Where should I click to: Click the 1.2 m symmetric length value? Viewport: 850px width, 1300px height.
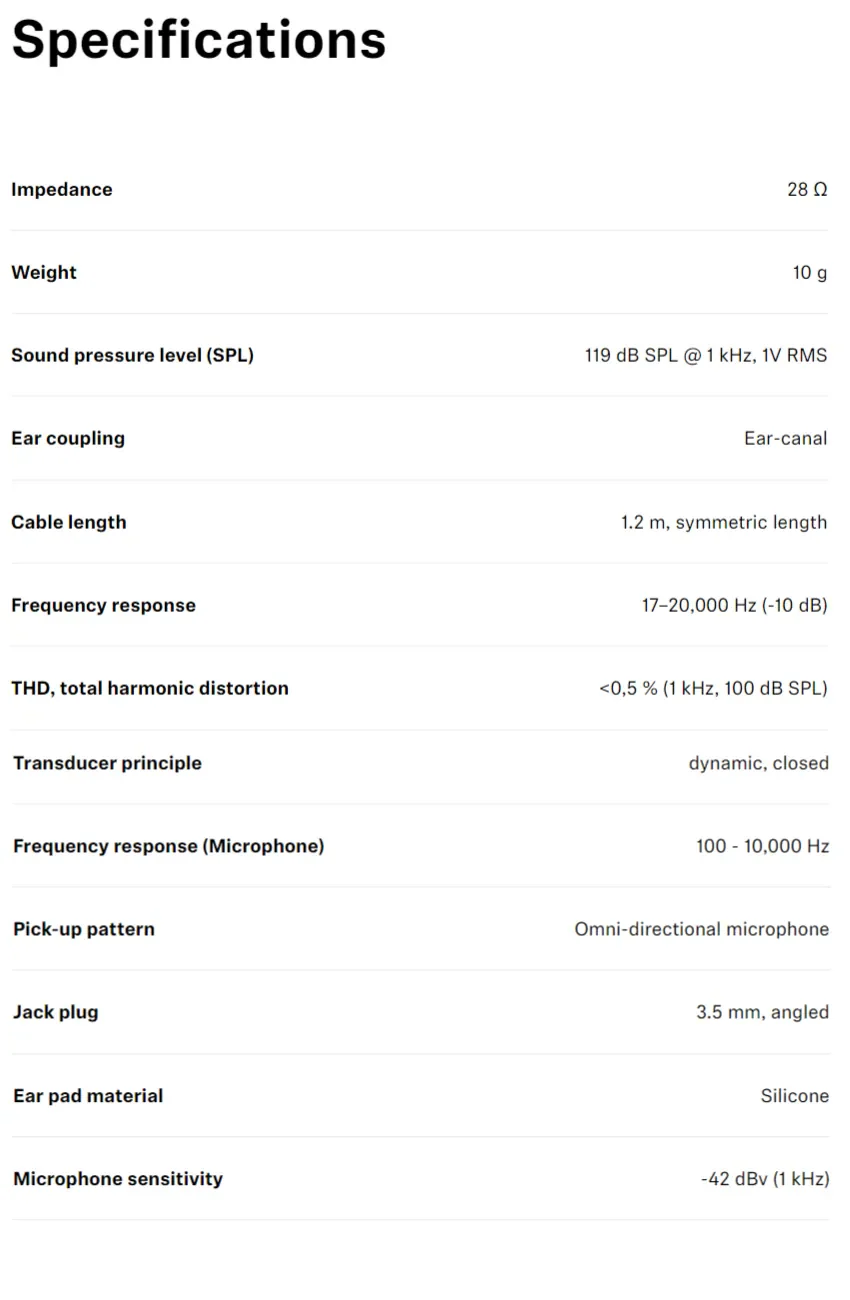(x=724, y=522)
